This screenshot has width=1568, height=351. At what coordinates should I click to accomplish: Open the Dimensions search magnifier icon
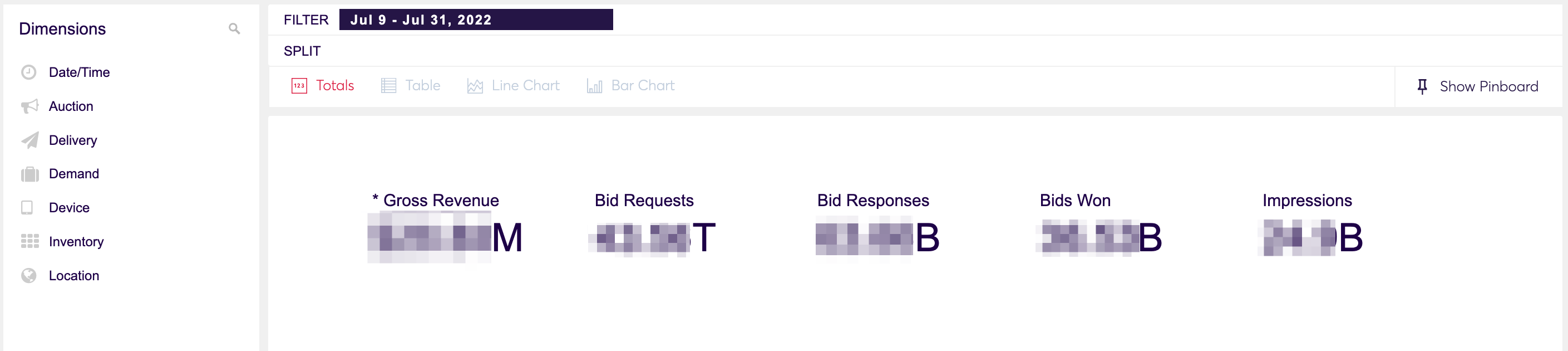(x=234, y=28)
